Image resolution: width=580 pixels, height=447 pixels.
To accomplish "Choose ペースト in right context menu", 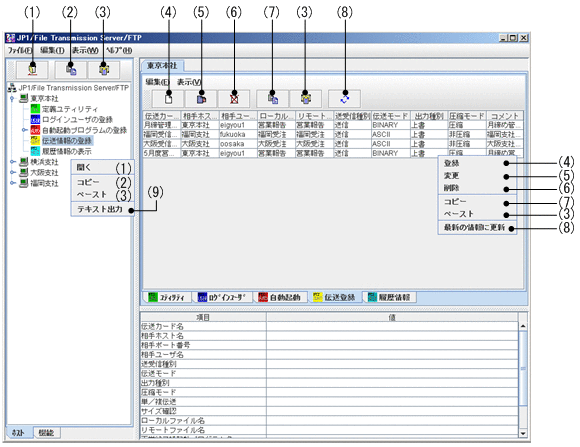I will pyautogui.click(x=477, y=214).
